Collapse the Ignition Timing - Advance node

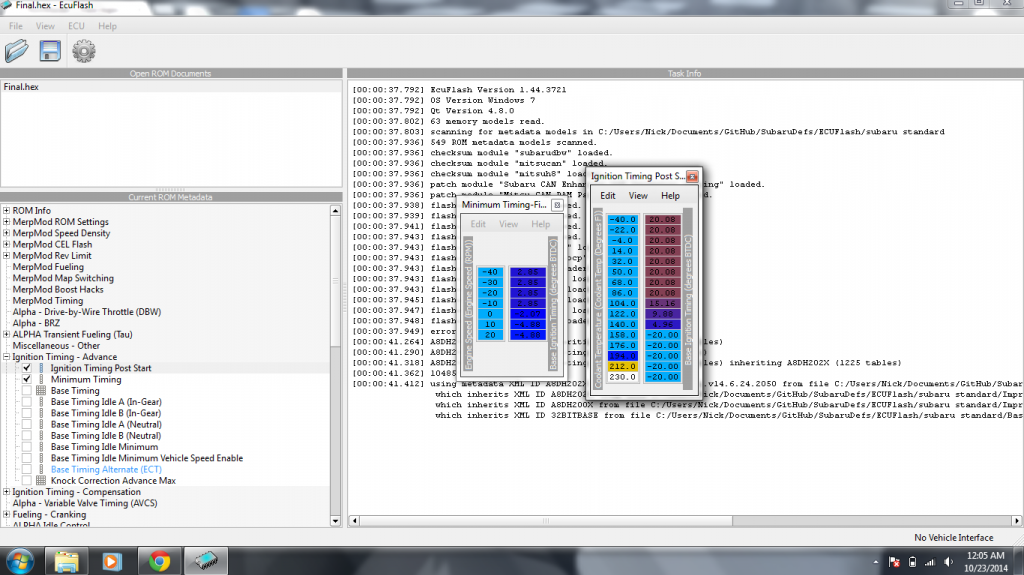tap(6, 357)
